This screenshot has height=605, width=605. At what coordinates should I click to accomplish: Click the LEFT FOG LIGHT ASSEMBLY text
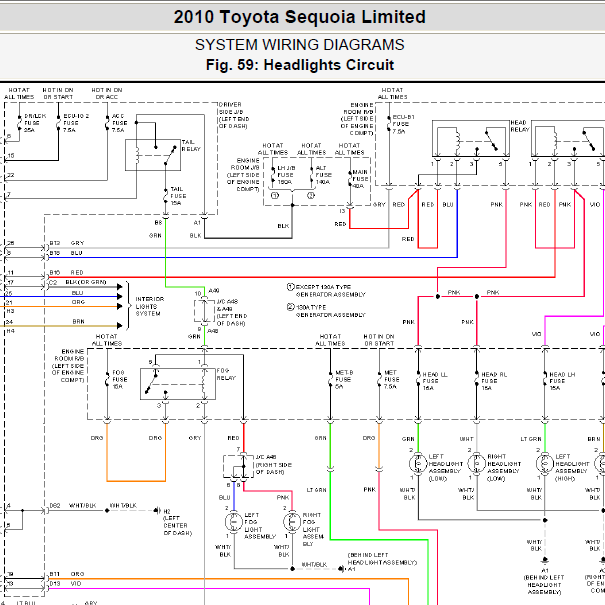260,526
